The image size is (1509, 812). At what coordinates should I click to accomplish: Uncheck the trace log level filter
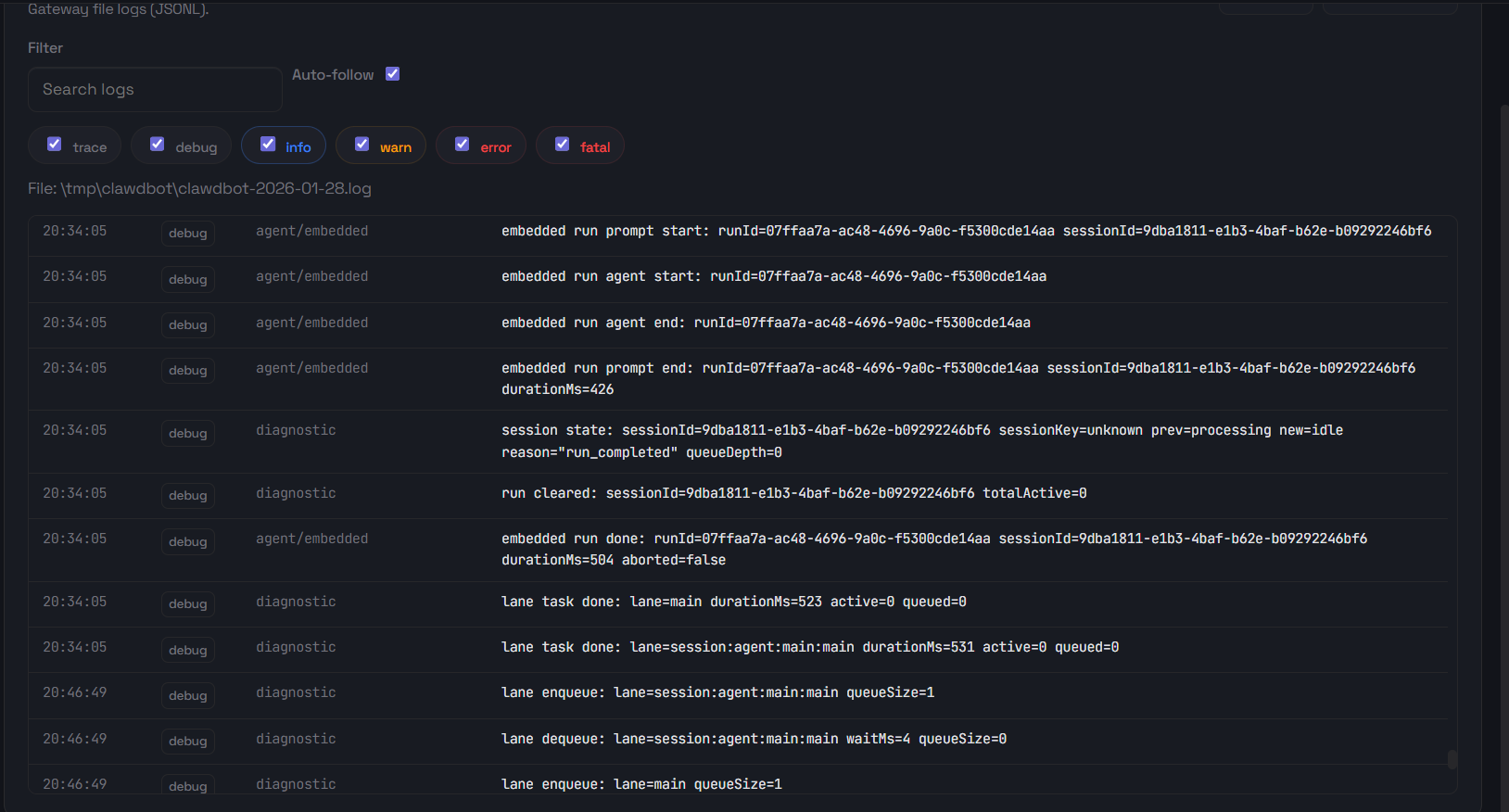tap(55, 145)
